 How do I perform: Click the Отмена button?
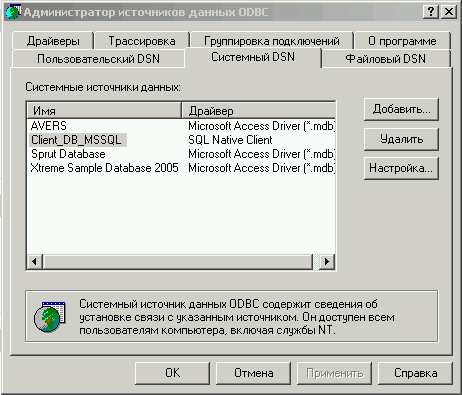point(254,373)
